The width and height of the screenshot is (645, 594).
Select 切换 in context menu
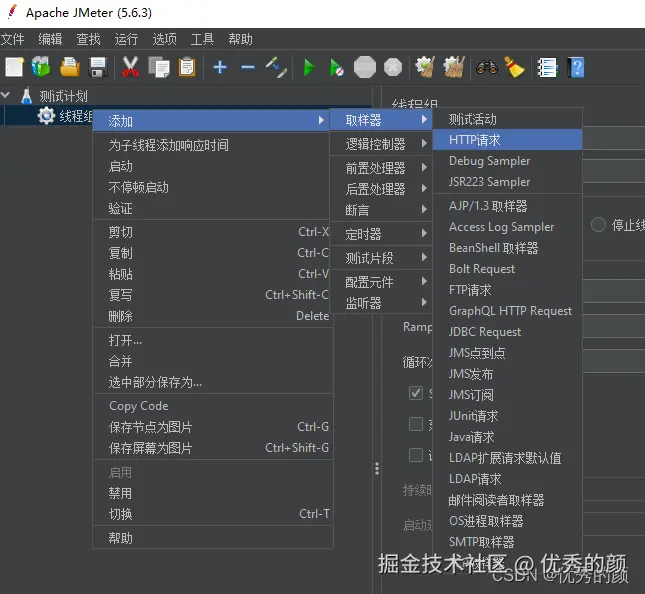coord(211,514)
